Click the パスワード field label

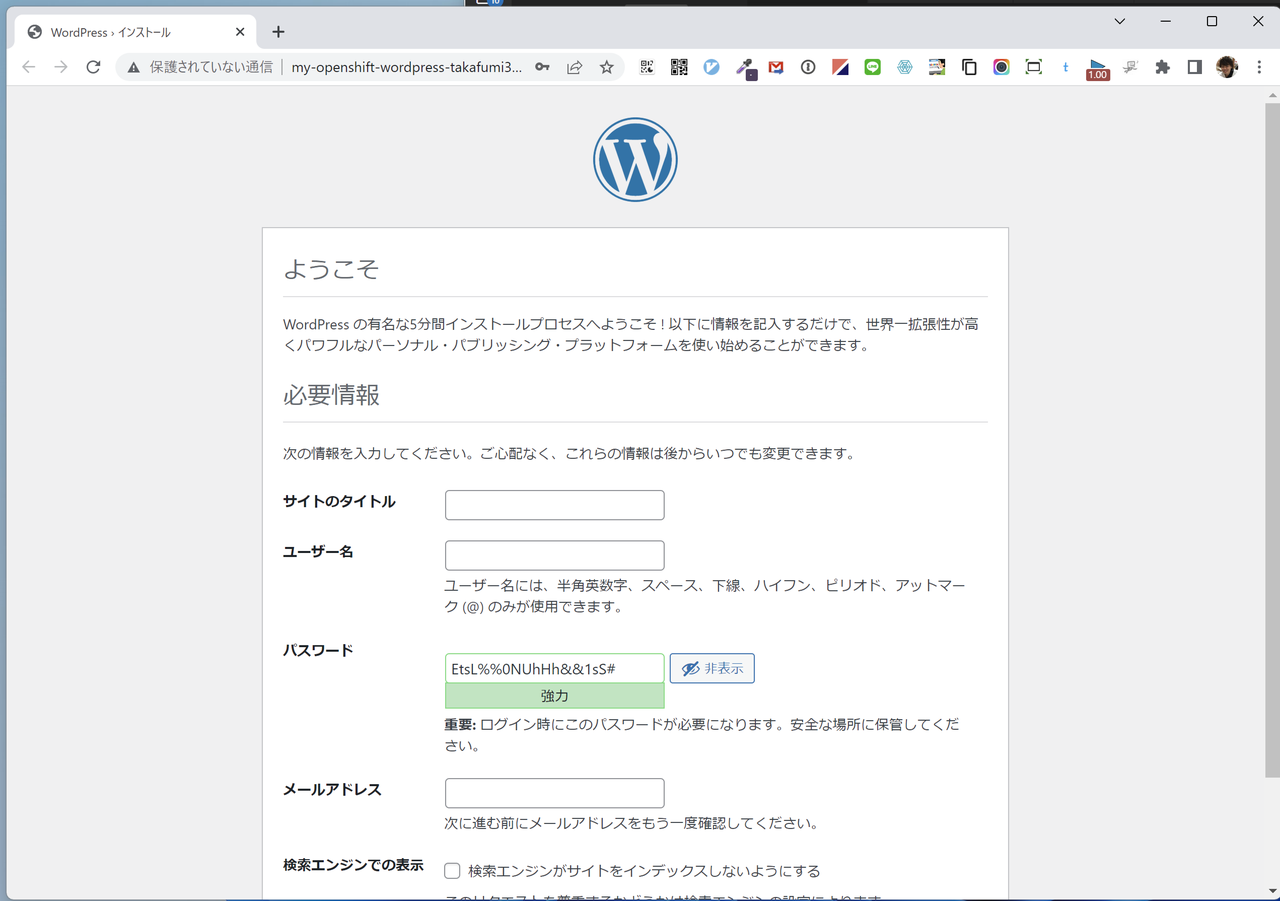click(318, 650)
